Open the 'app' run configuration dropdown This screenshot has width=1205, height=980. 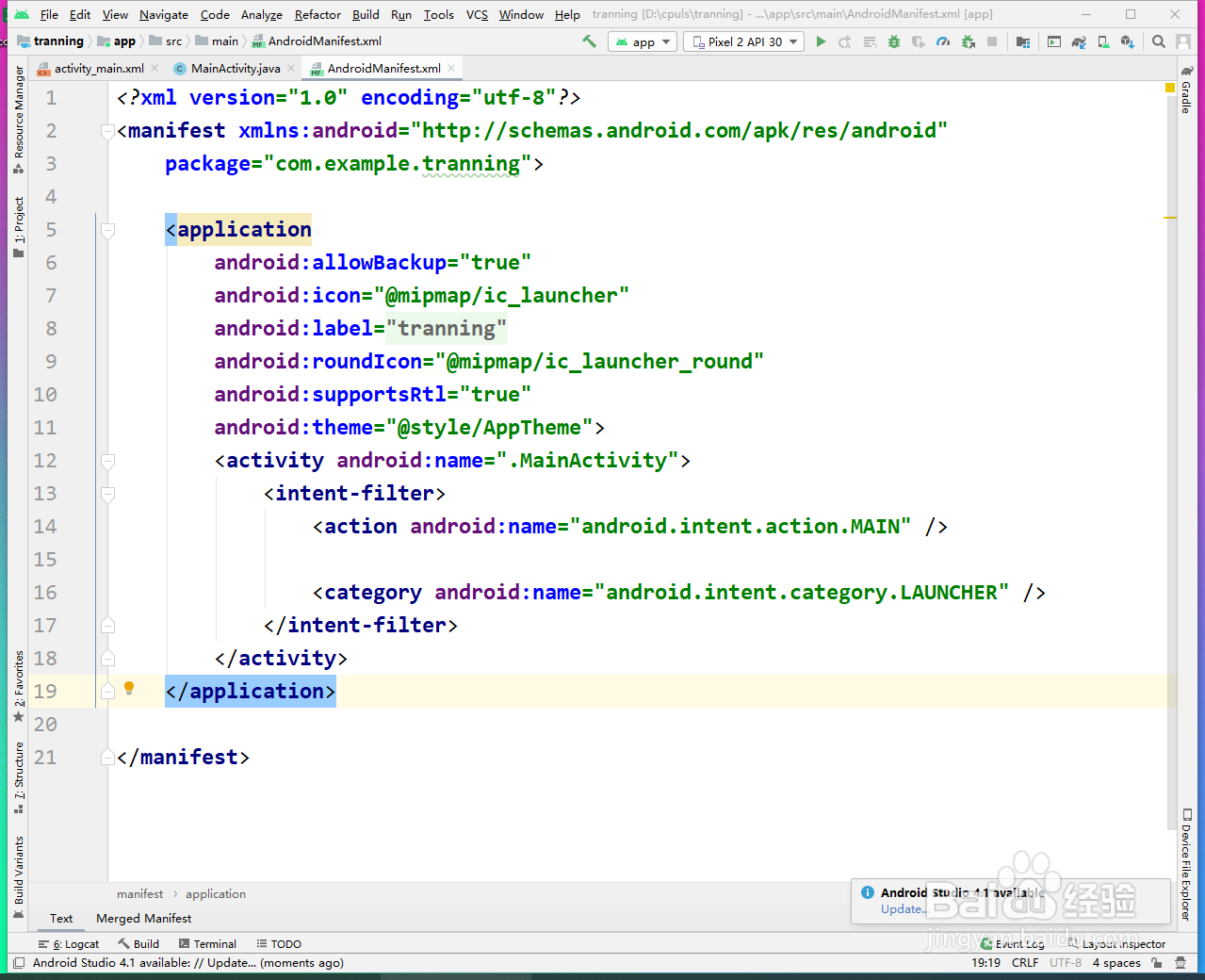(642, 41)
